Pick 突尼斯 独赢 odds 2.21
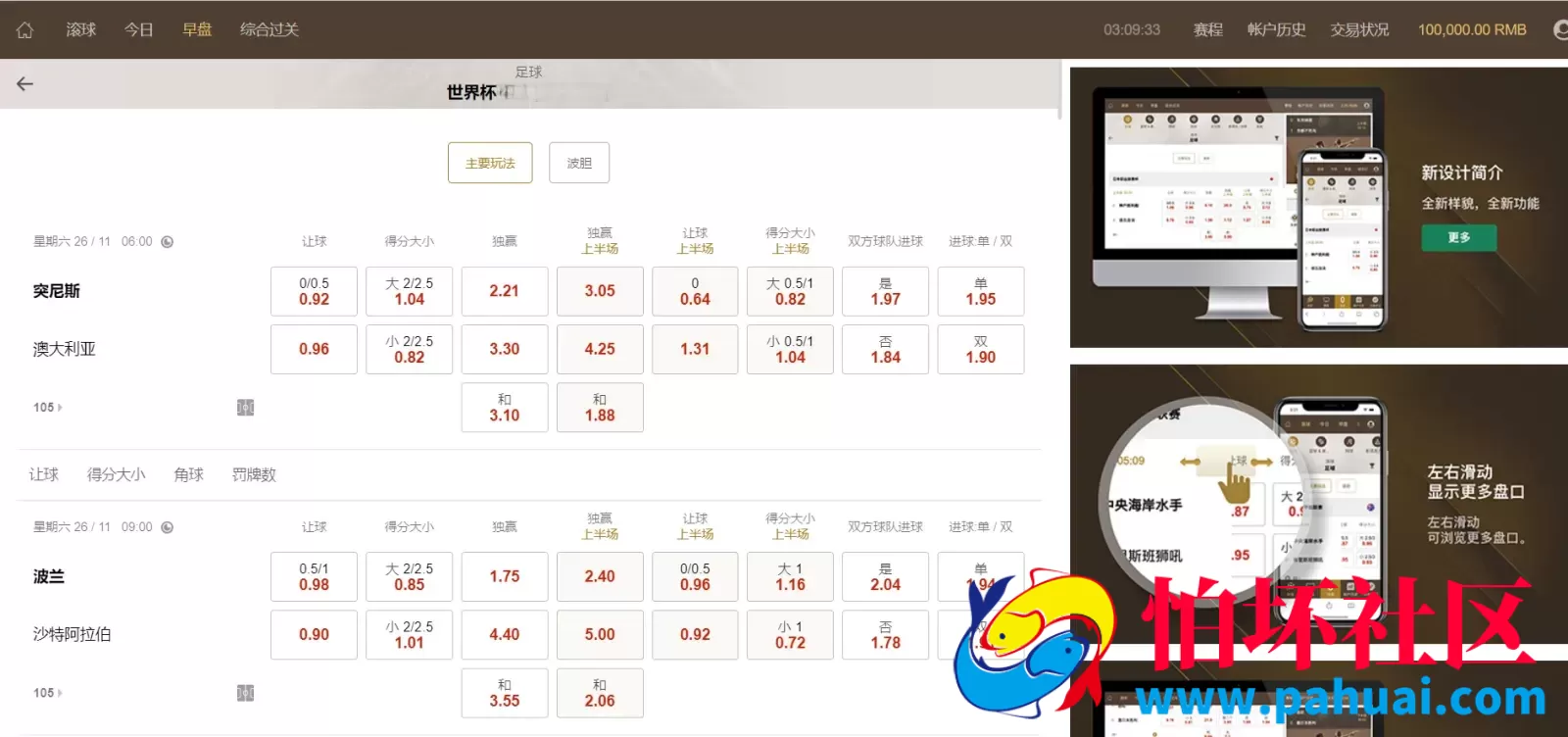Image resolution: width=1568 pixels, height=737 pixels. [505, 291]
